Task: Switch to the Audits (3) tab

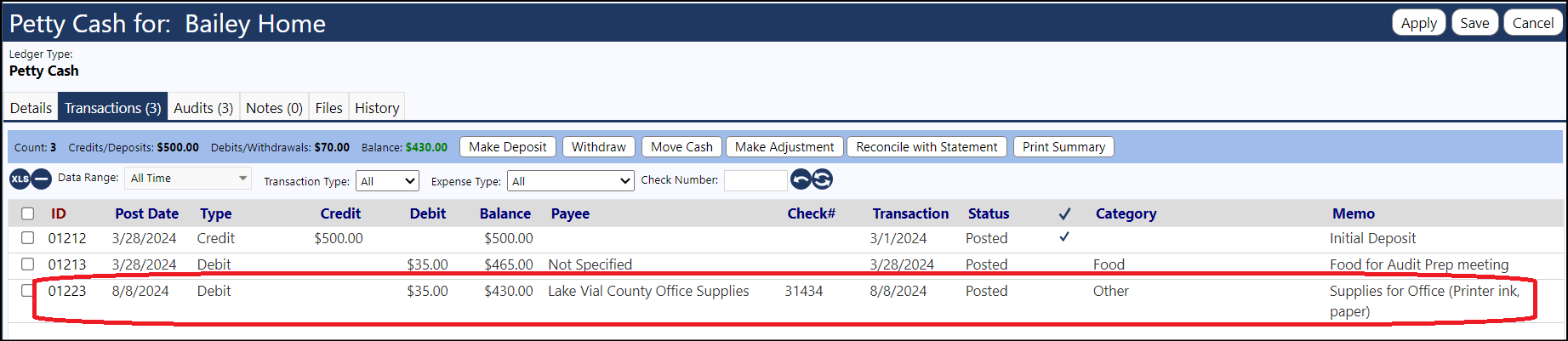Action: click(x=203, y=108)
